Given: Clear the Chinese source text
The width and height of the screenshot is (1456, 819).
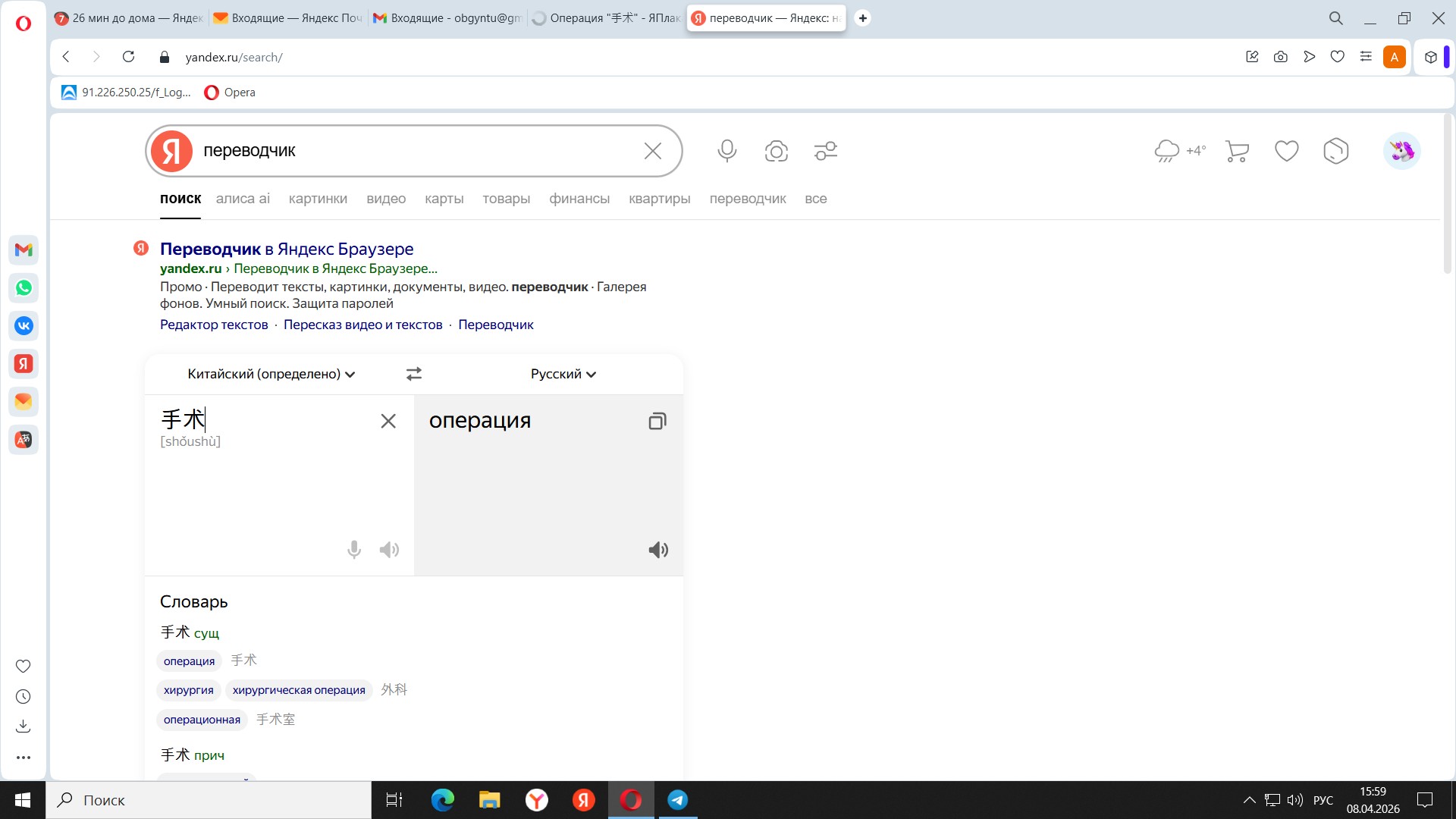Looking at the screenshot, I should coord(388,421).
